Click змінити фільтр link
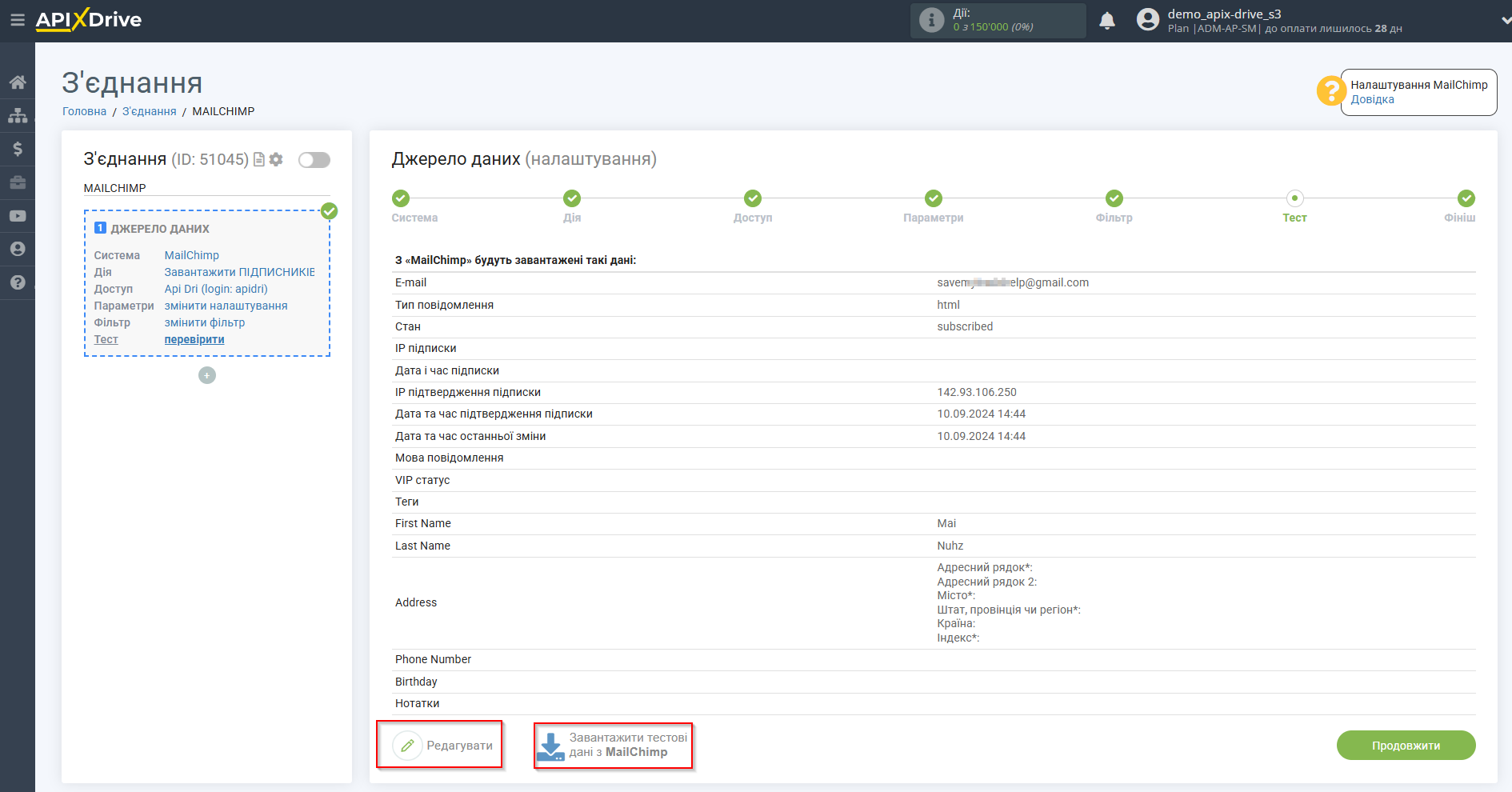Viewport: 1512px width, 792px height. [205, 322]
